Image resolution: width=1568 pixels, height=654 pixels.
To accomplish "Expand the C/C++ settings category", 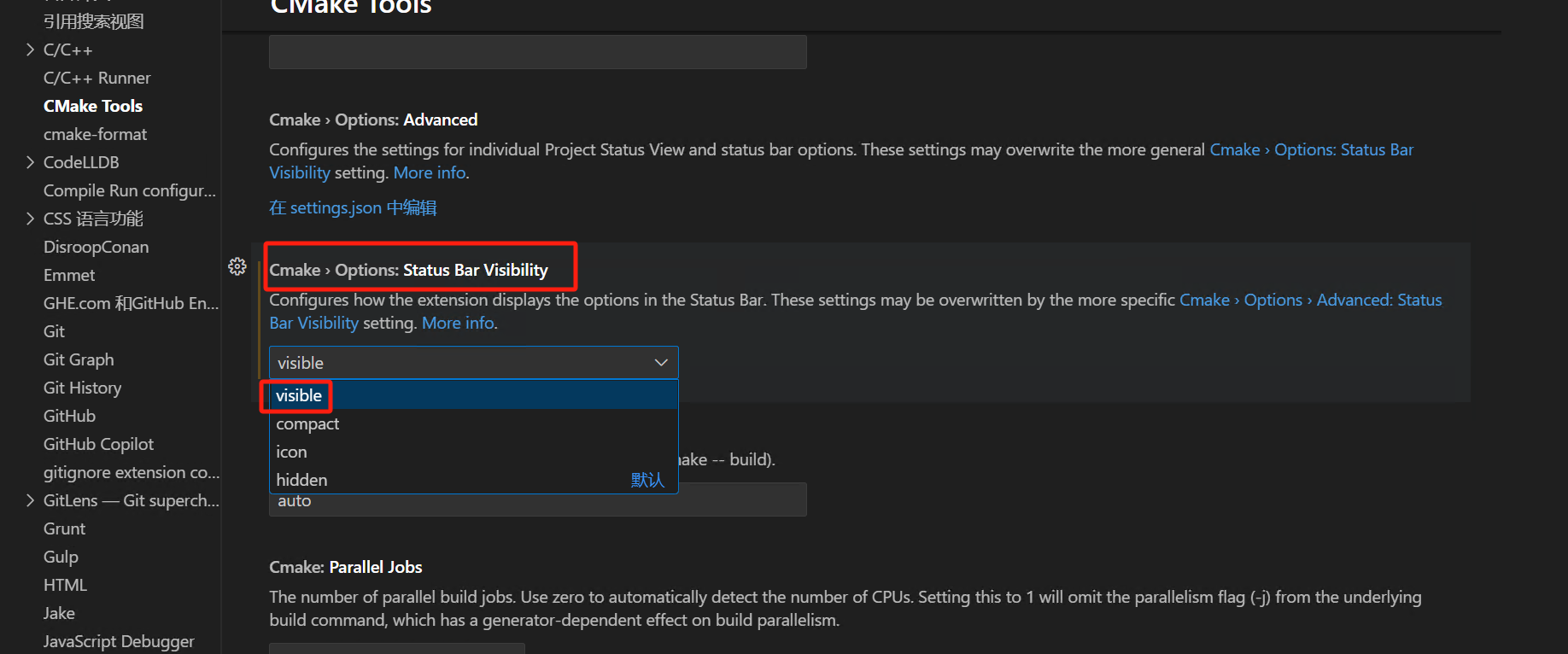I will pos(31,50).
